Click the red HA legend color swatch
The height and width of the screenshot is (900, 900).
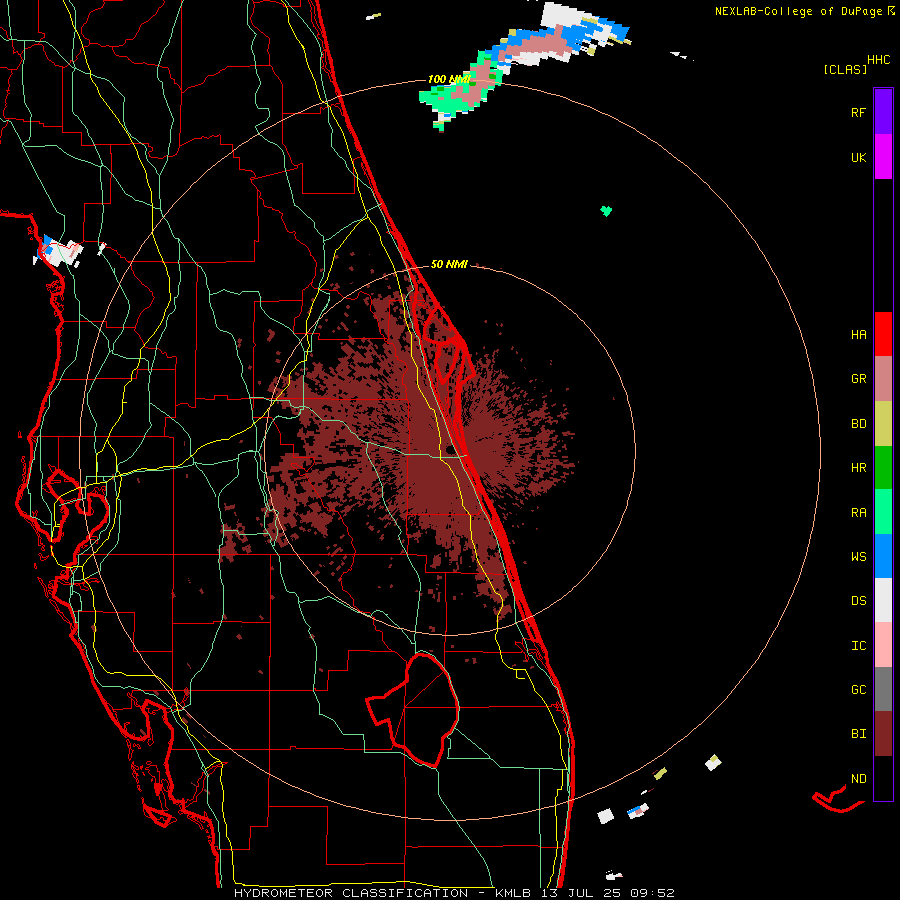tap(883, 334)
